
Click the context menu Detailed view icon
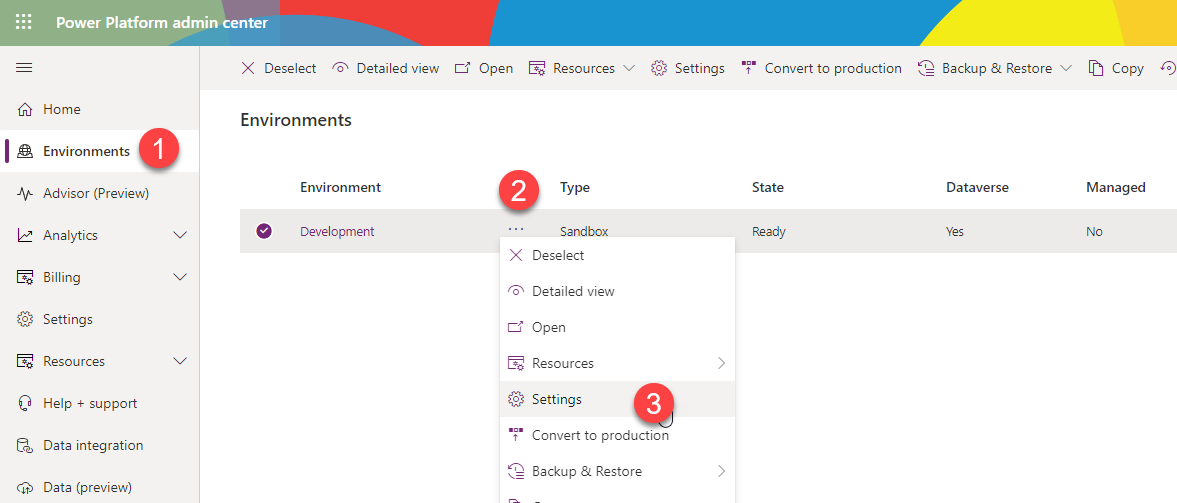coord(516,291)
